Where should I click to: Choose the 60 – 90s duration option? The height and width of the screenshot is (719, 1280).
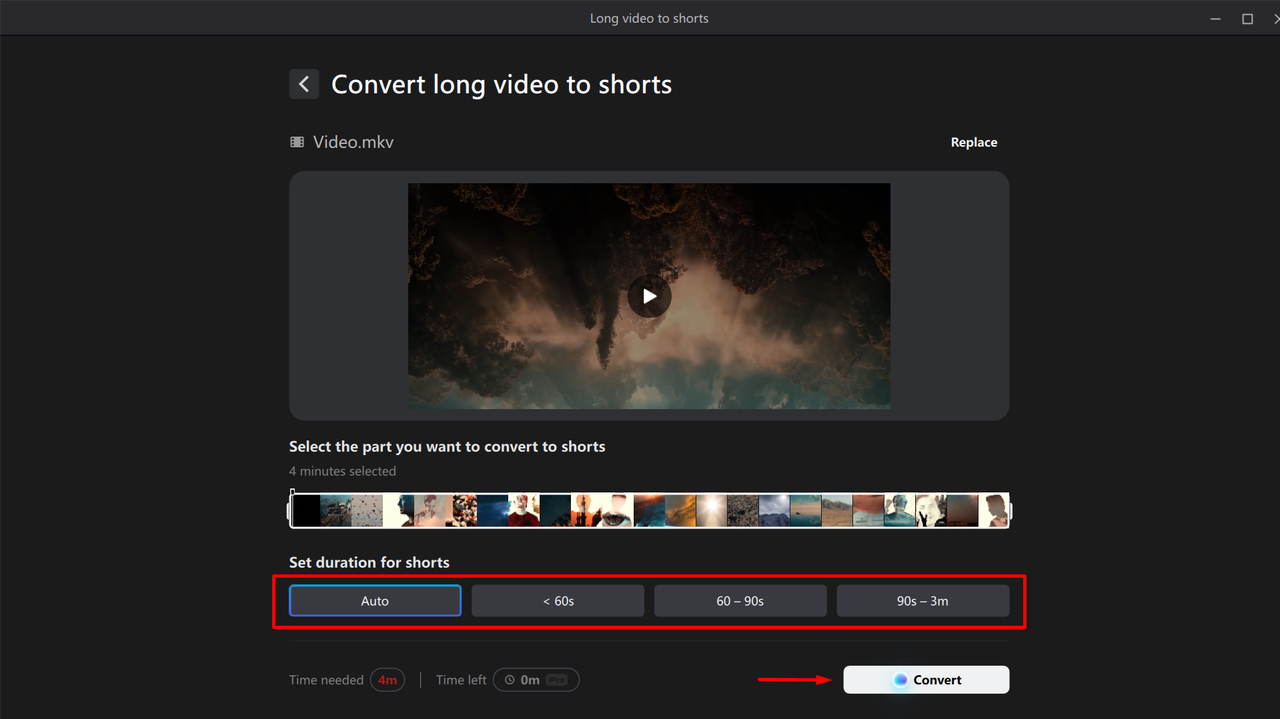click(740, 601)
